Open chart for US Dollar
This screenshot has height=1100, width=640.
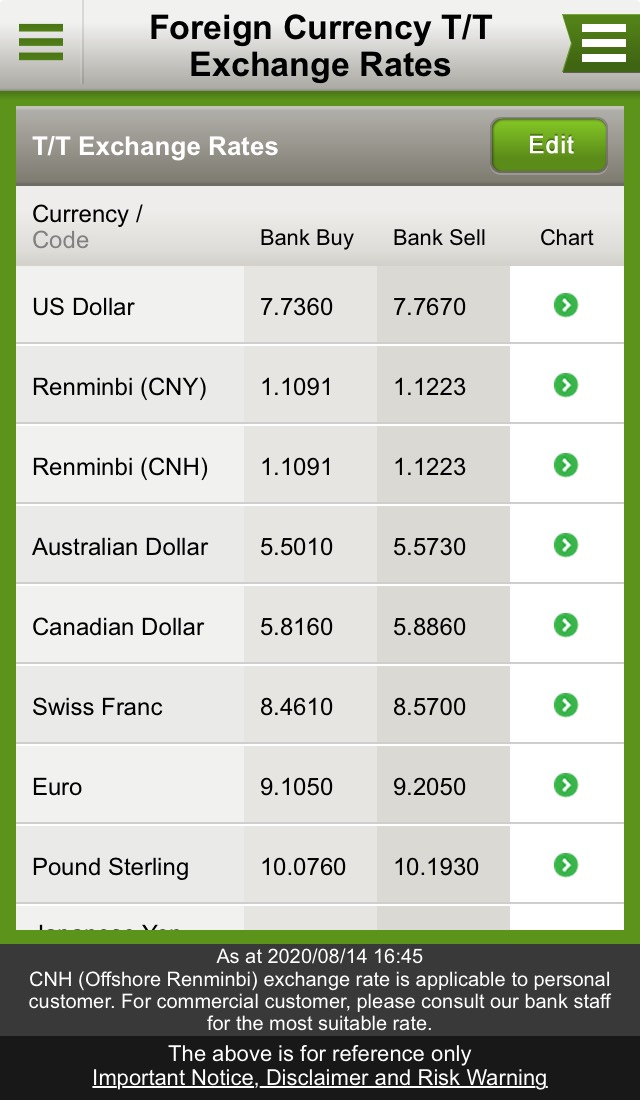click(566, 305)
